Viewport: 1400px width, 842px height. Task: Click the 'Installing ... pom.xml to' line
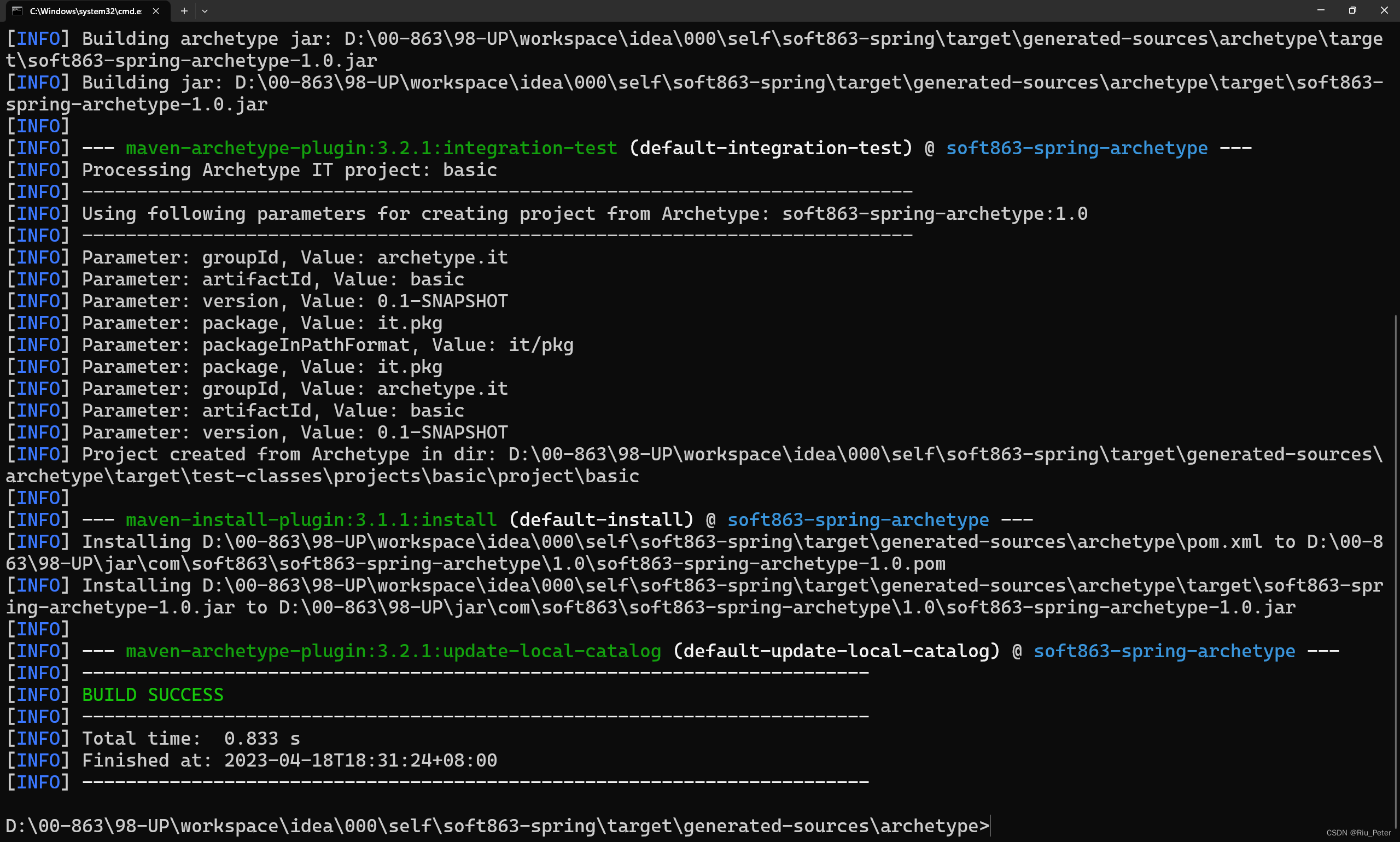(x=695, y=553)
